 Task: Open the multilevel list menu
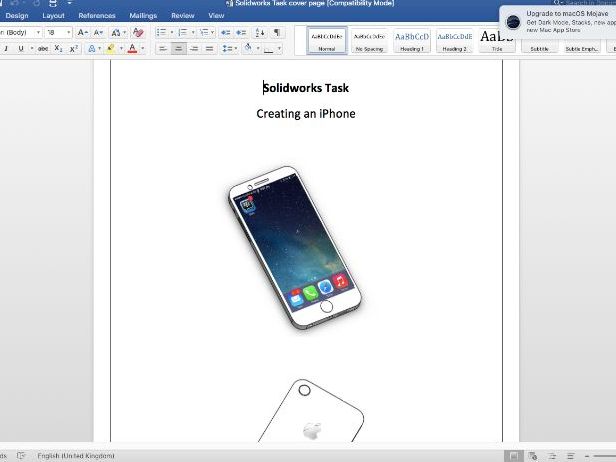[x=207, y=32]
